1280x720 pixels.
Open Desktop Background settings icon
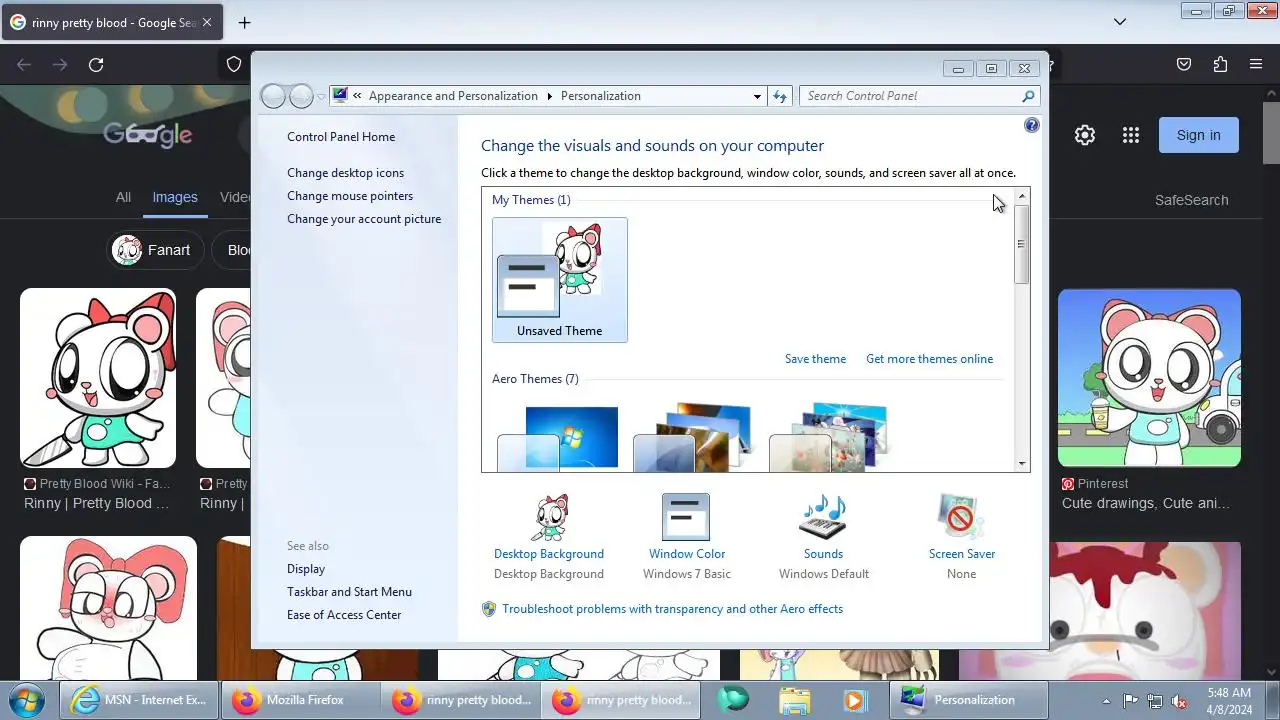[549, 519]
